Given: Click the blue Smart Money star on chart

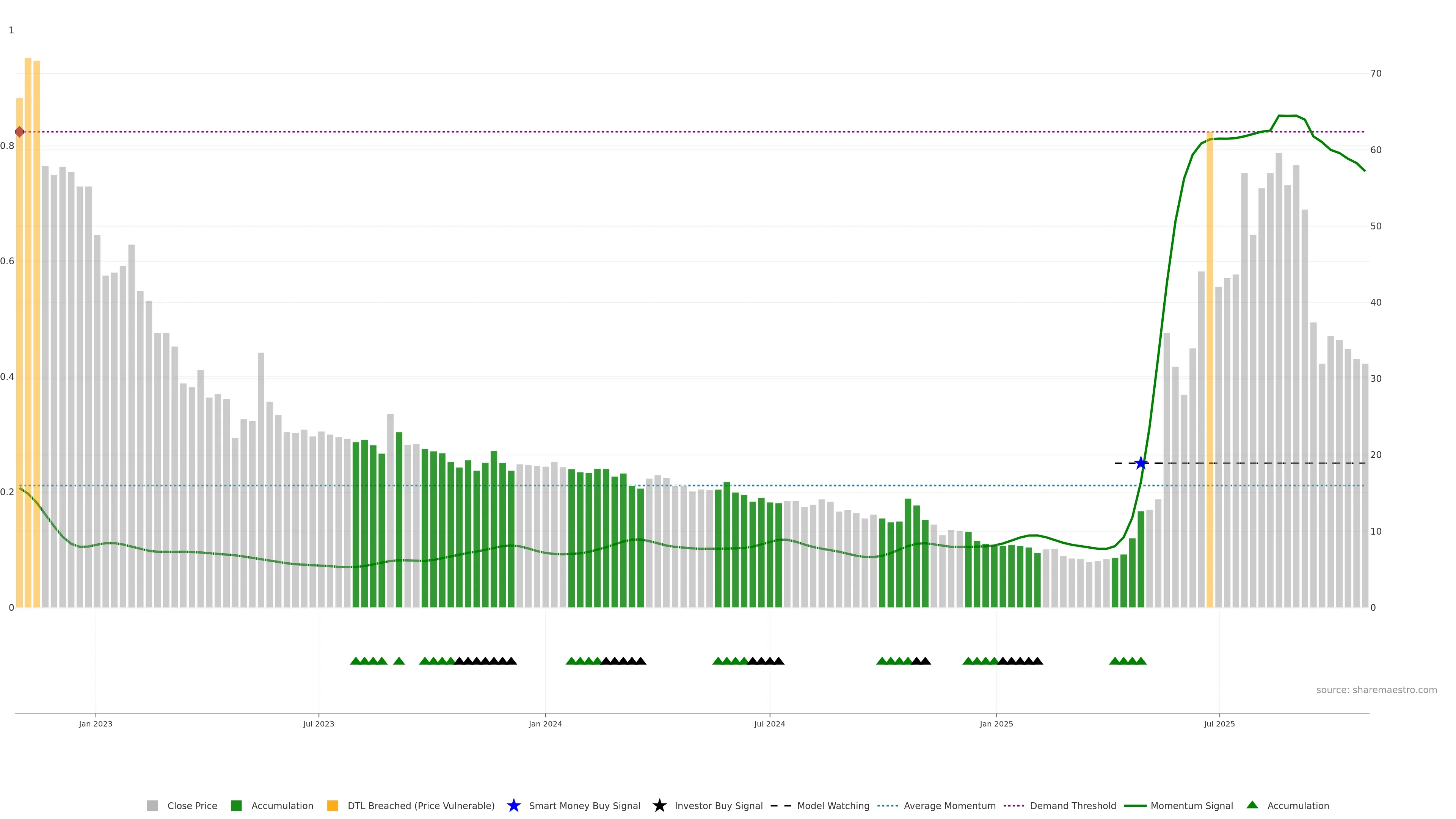Looking at the screenshot, I should 1141,463.
